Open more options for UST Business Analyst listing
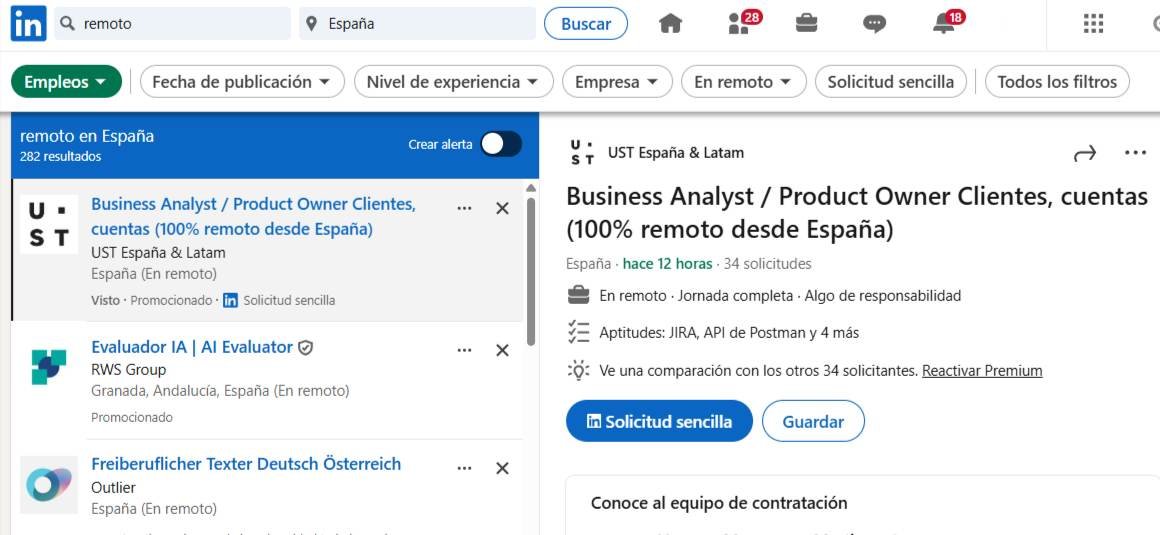This screenshot has height=535, width=1160. pyautogui.click(x=465, y=209)
